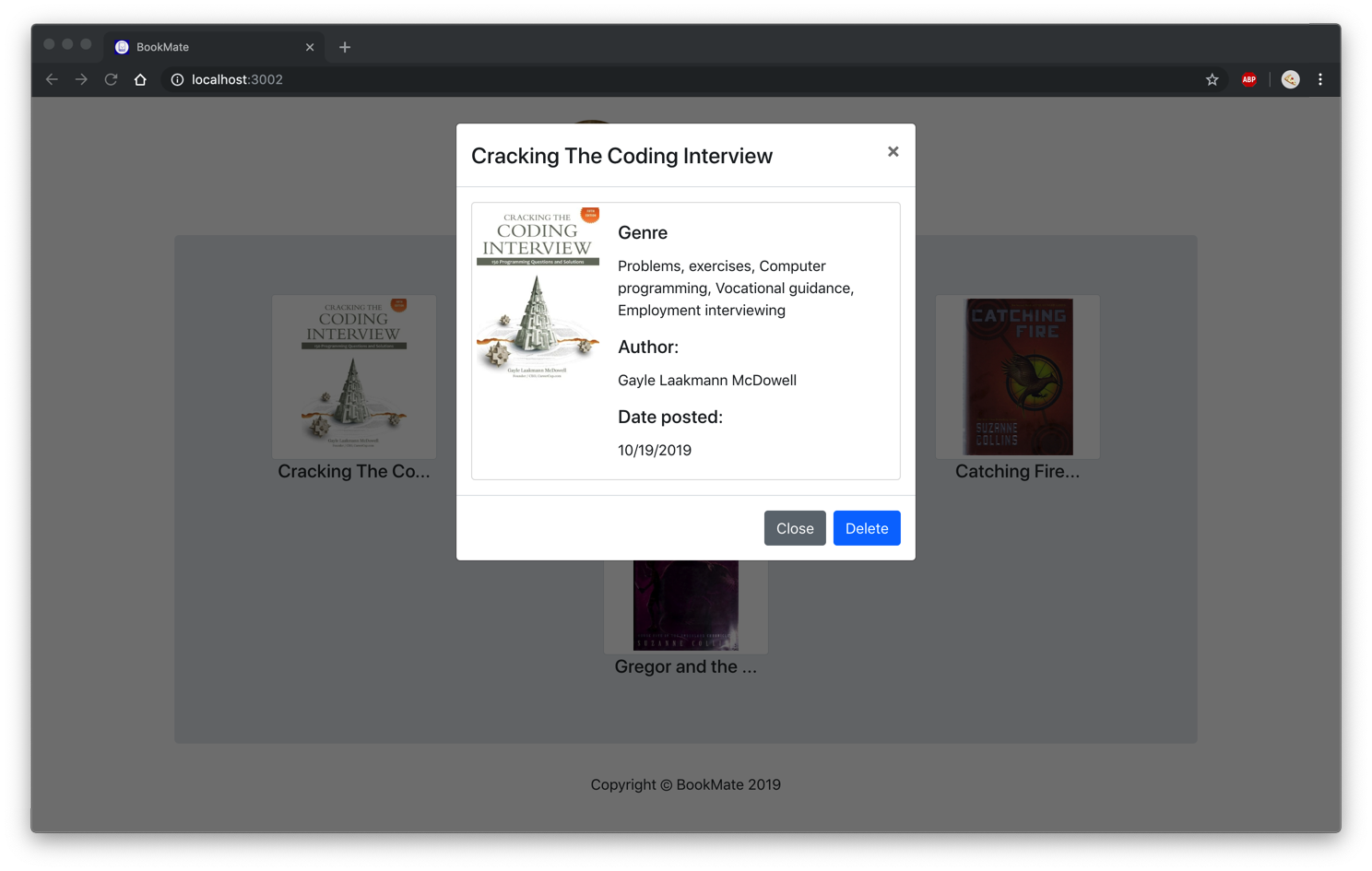The height and width of the screenshot is (871, 1372).
Task: Click the Close button in modal footer
Action: coord(795,528)
